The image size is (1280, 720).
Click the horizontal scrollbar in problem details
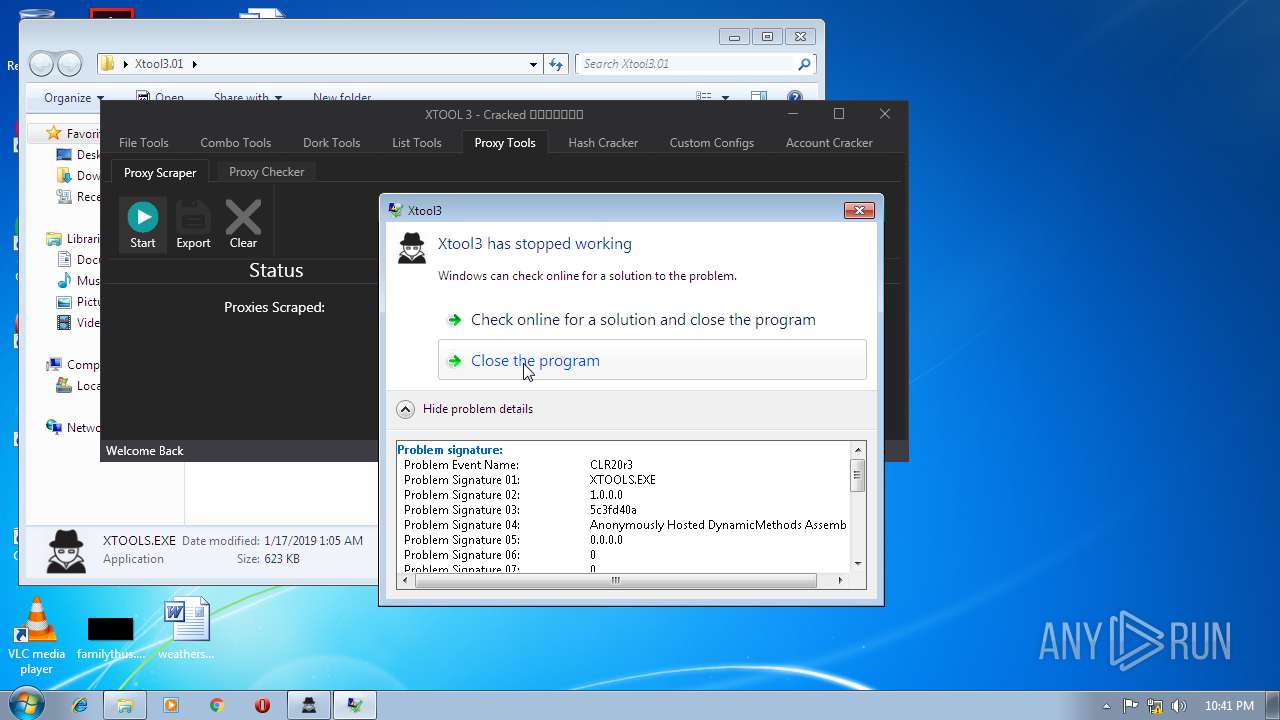pos(616,580)
